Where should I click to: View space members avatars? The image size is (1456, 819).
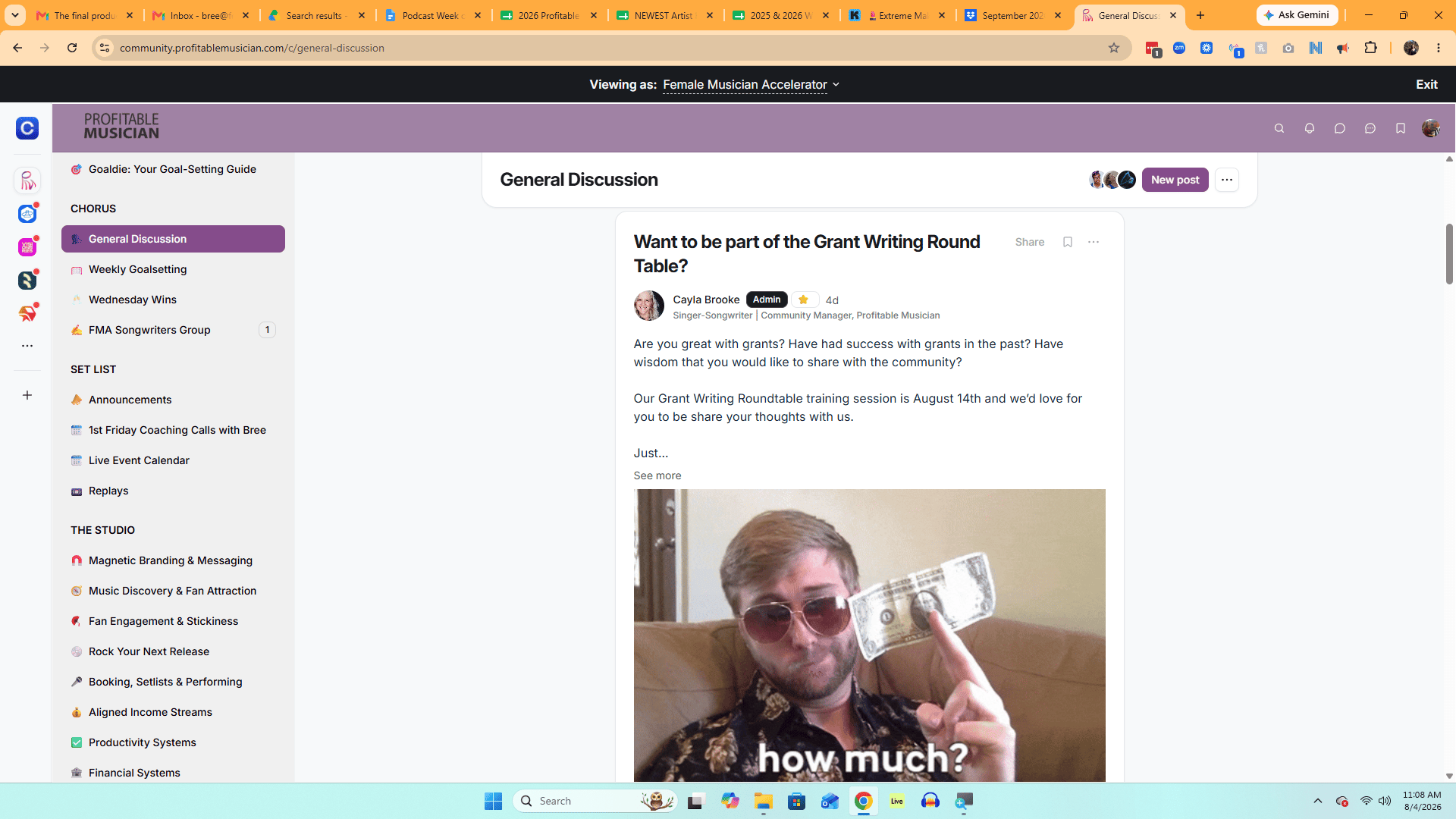click(x=1112, y=180)
